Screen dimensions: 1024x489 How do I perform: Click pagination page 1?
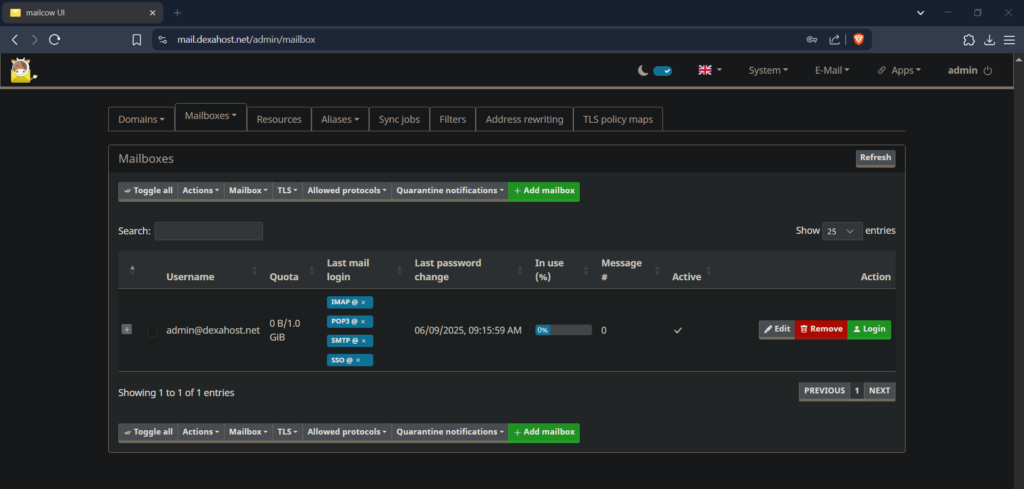pos(857,391)
